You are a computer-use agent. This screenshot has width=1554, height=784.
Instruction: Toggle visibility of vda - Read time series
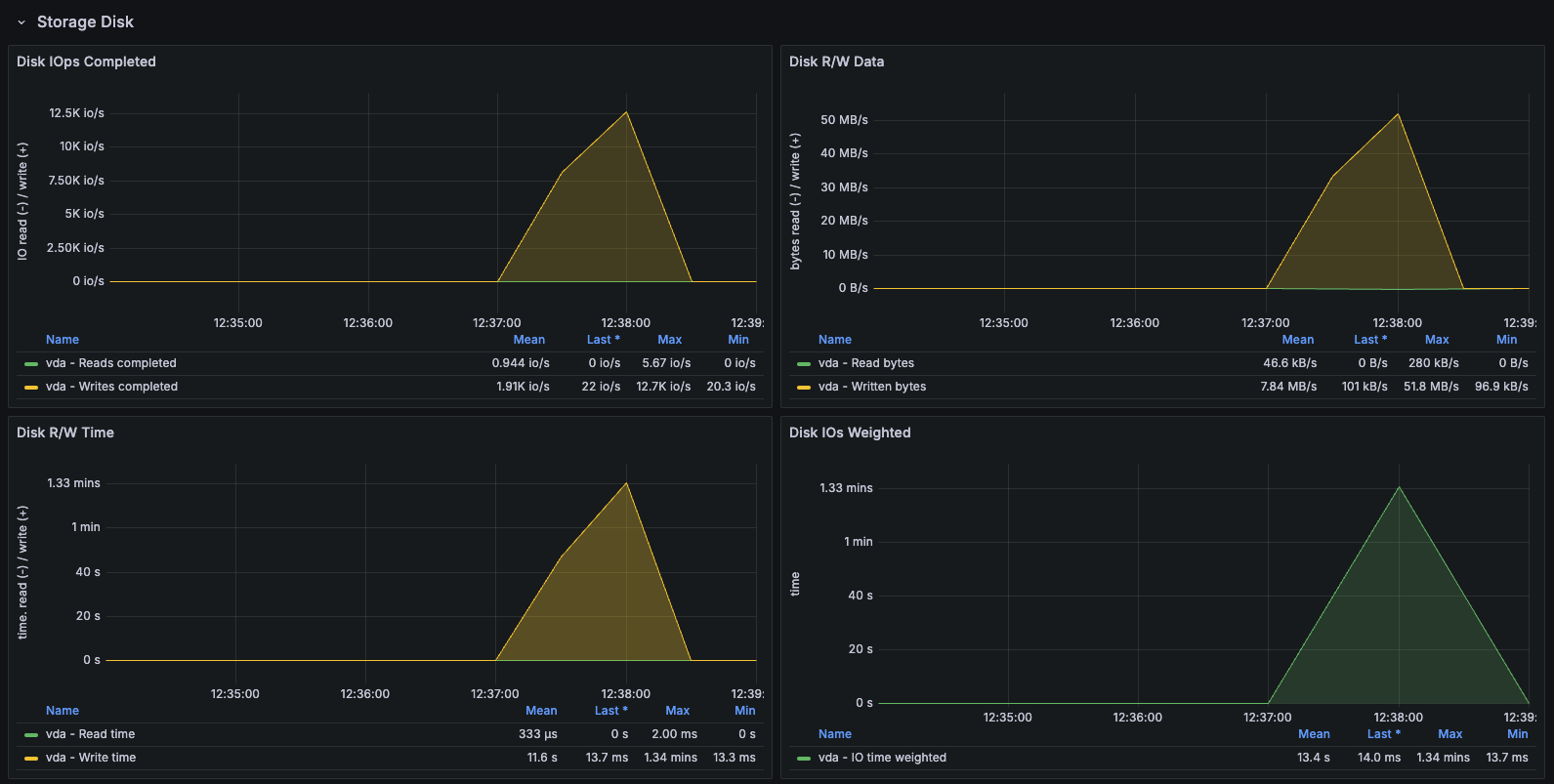(90, 734)
